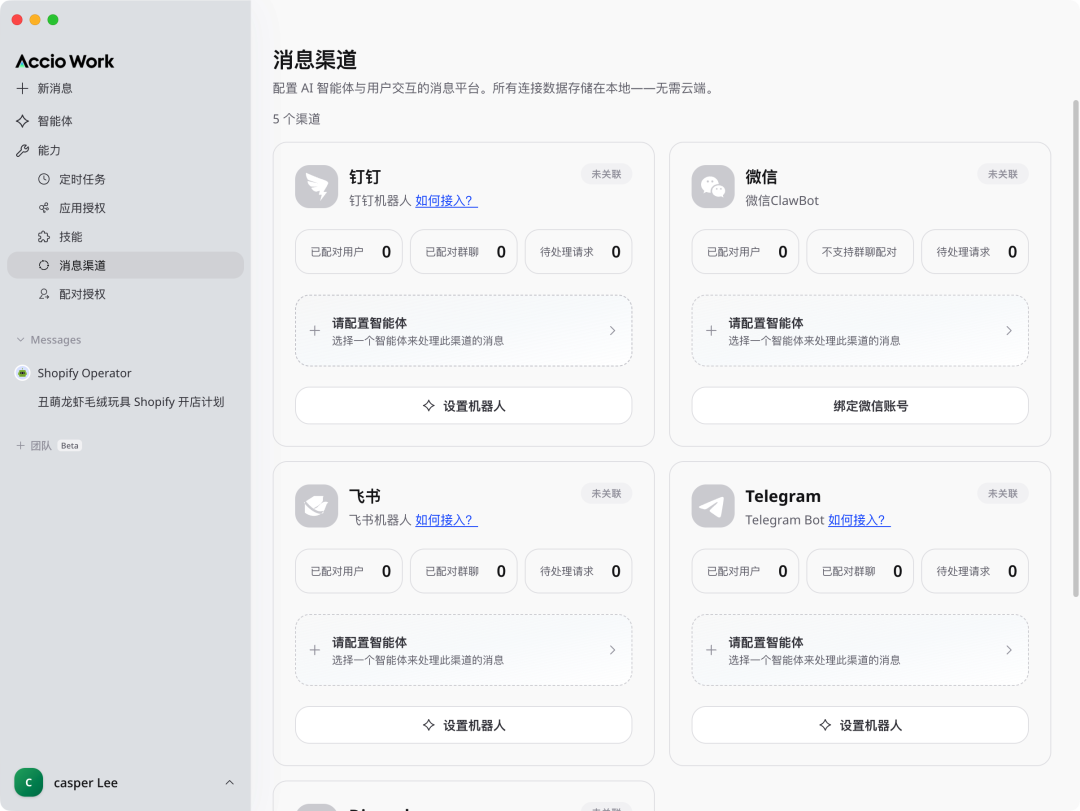Click the Feishu channel logo icon
This screenshot has width=1080, height=811.
tap(316, 506)
